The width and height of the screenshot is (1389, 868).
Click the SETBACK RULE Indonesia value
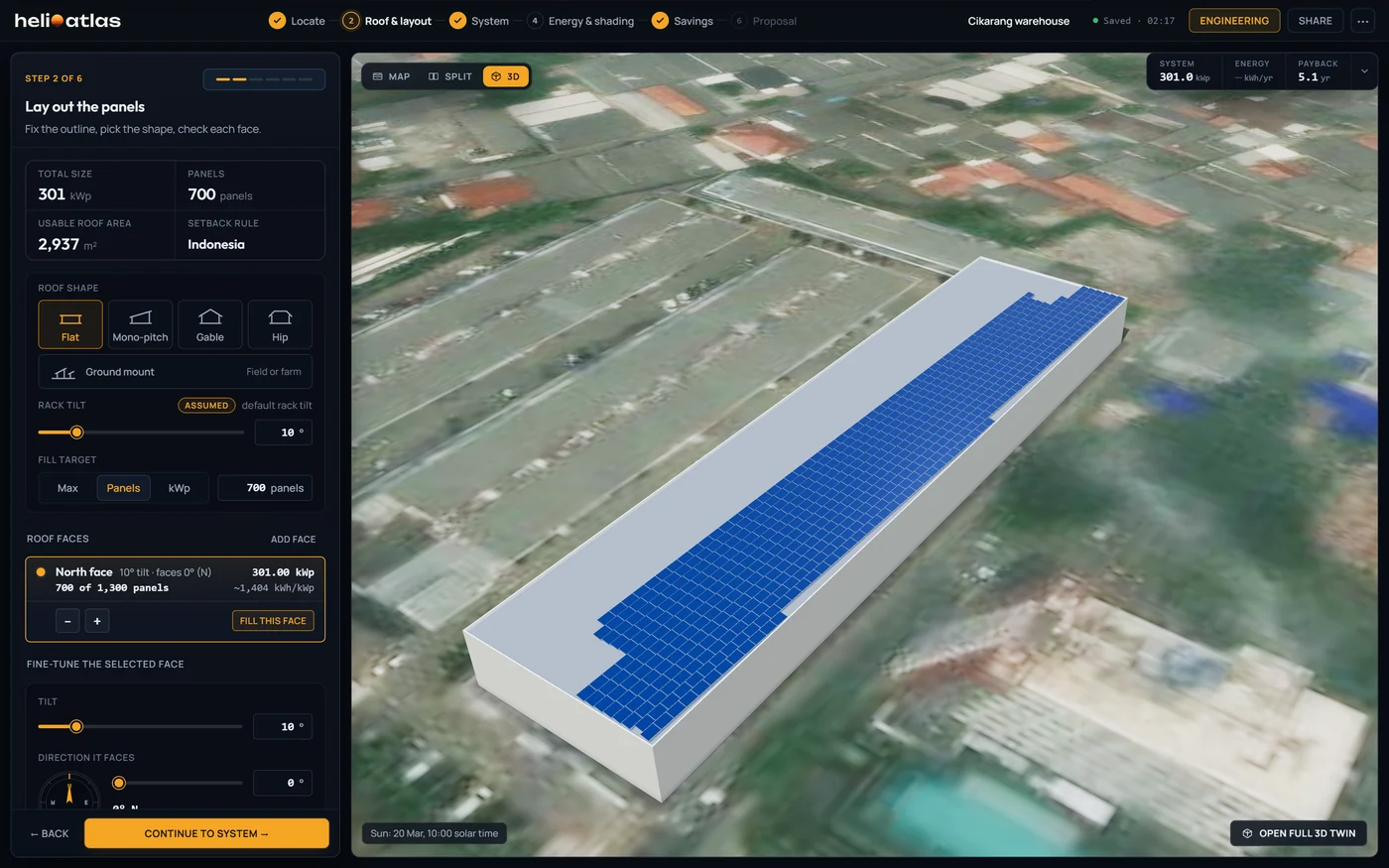pos(216,244)
